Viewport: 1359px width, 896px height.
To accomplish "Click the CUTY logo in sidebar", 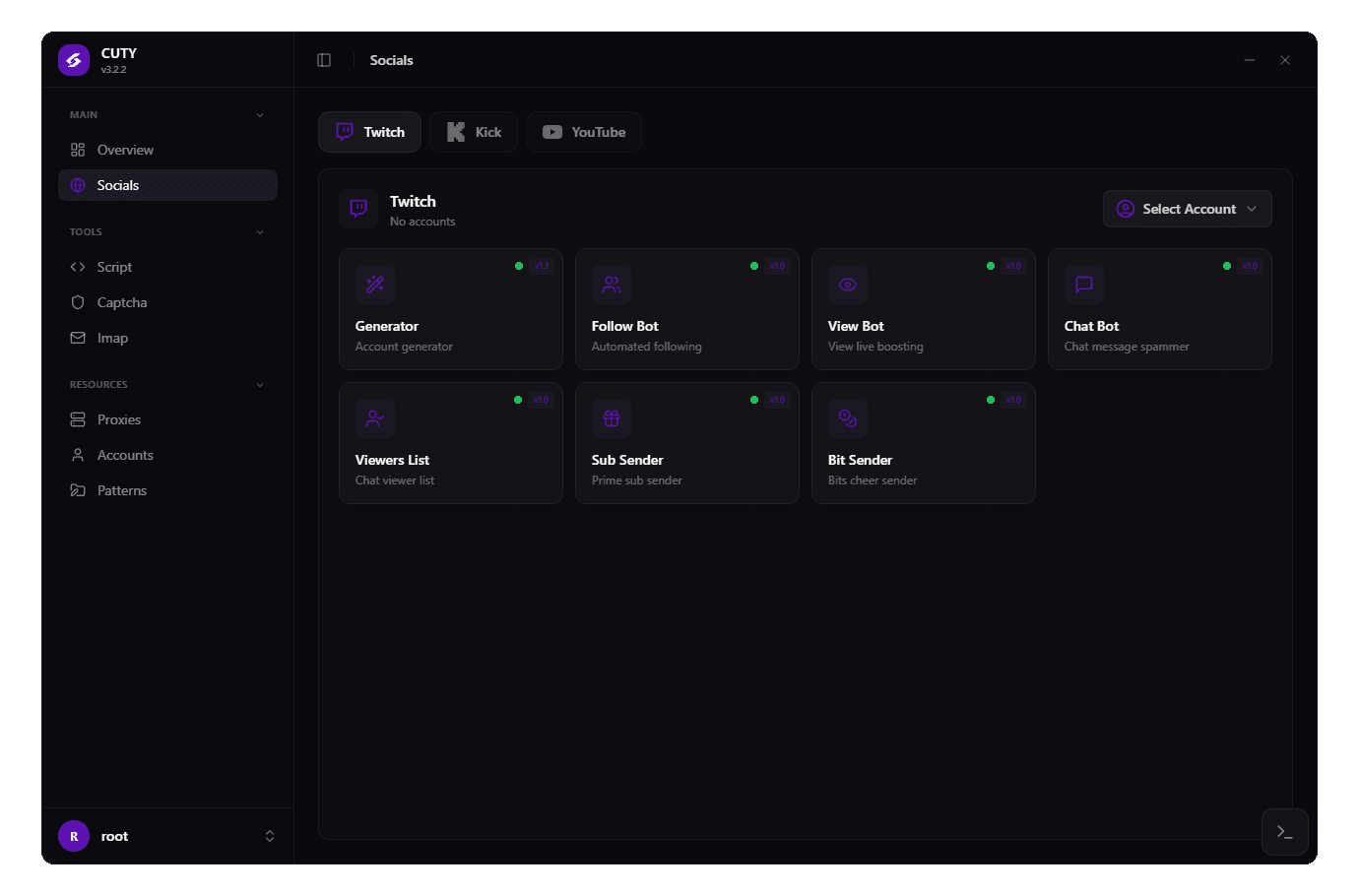I will point(73,59).
